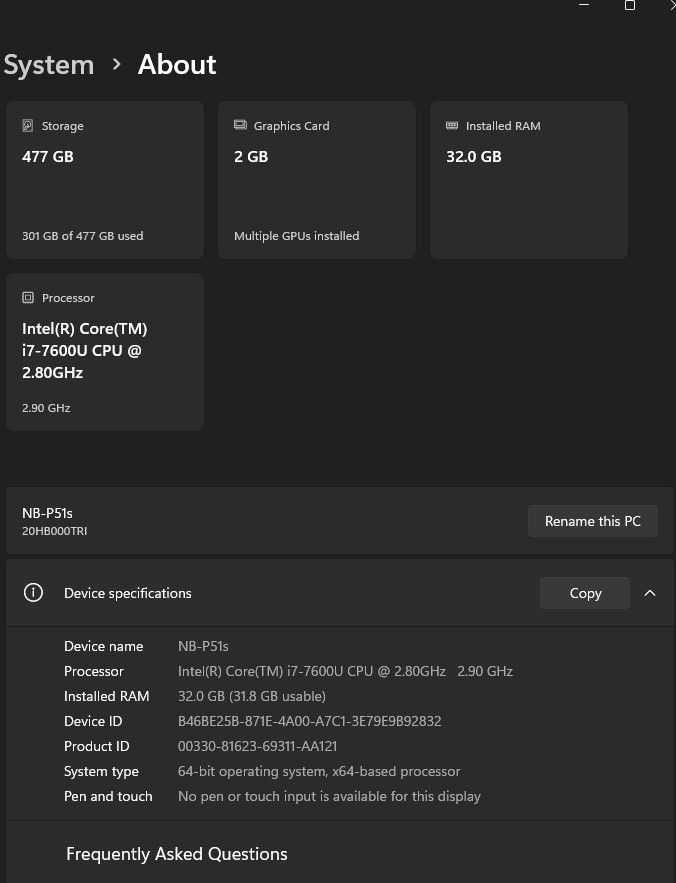Rename this PC
The width and height of the screenshot is (676, 883).
tap(593, 521)
